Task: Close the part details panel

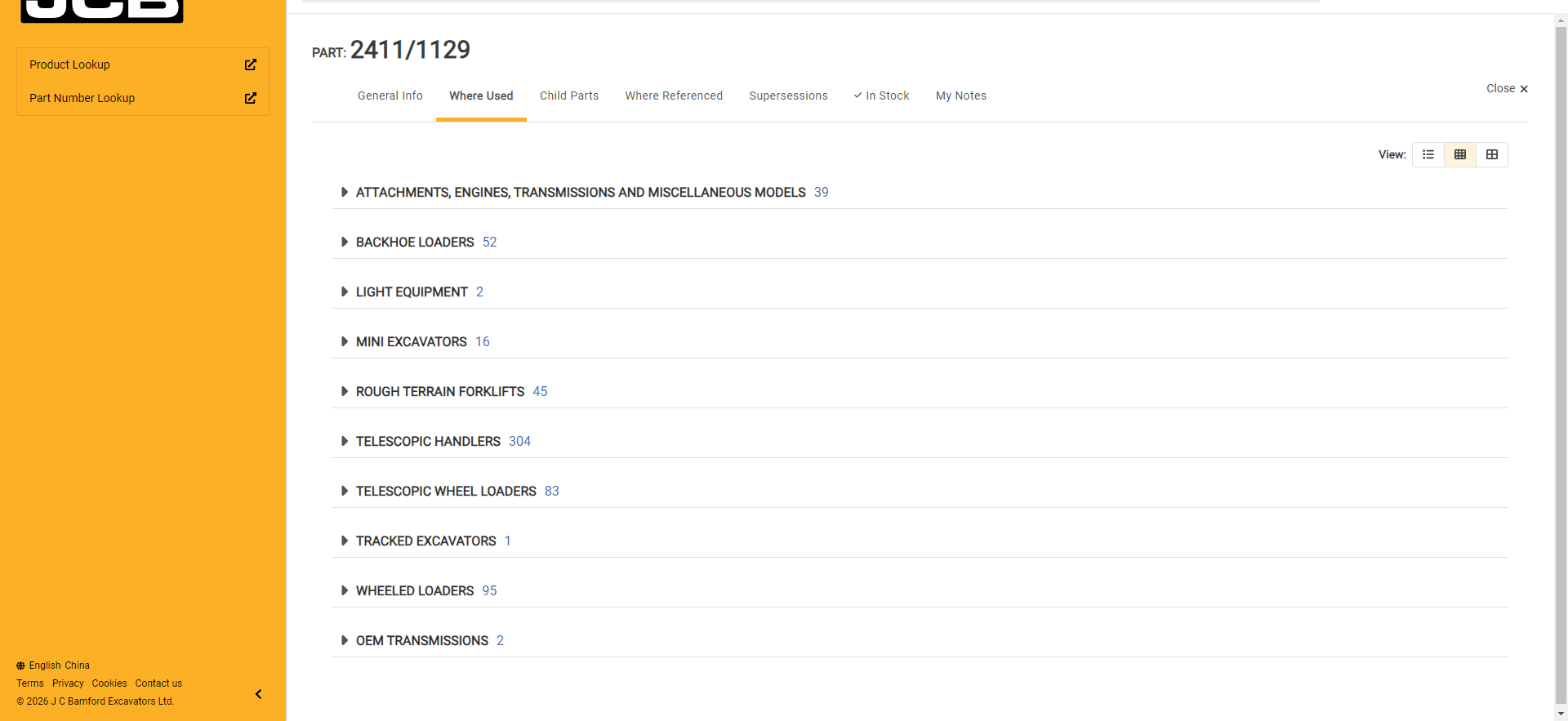Action: pyautogui.click(x=1506, y=88)
